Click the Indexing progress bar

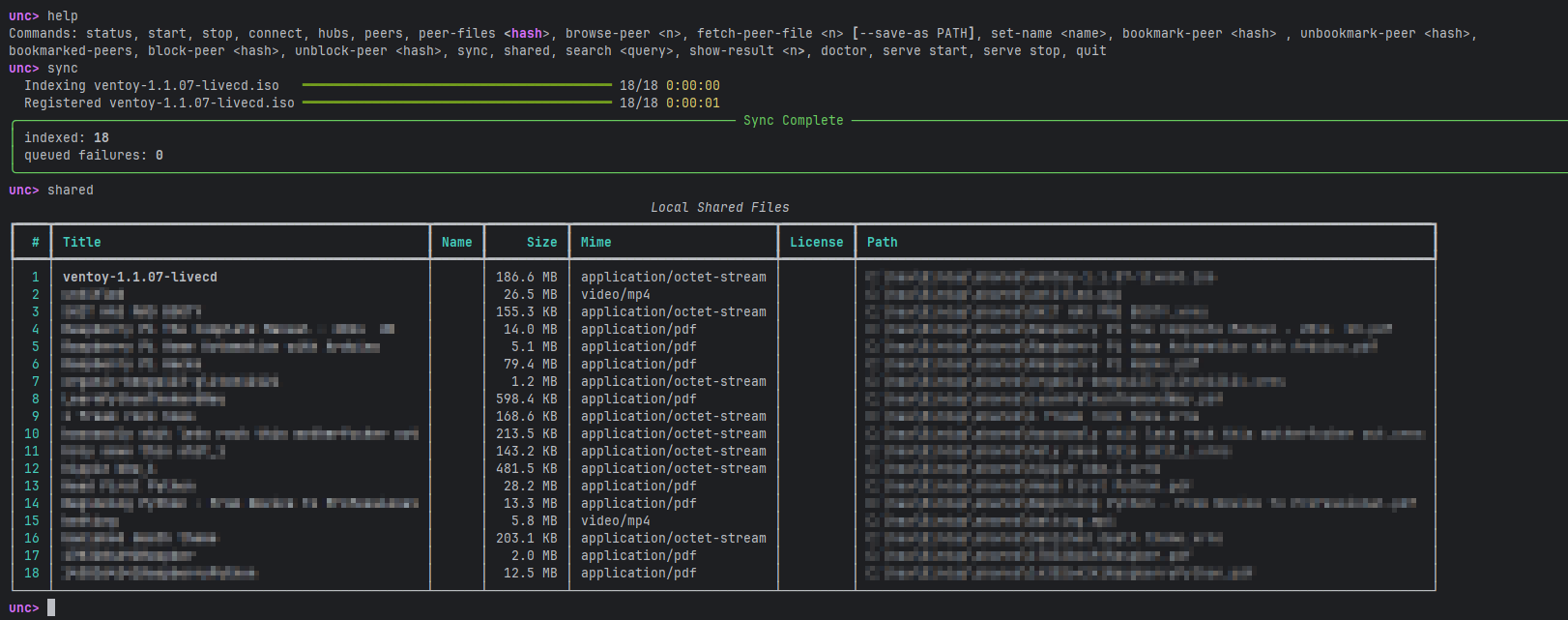pos(456,86)
